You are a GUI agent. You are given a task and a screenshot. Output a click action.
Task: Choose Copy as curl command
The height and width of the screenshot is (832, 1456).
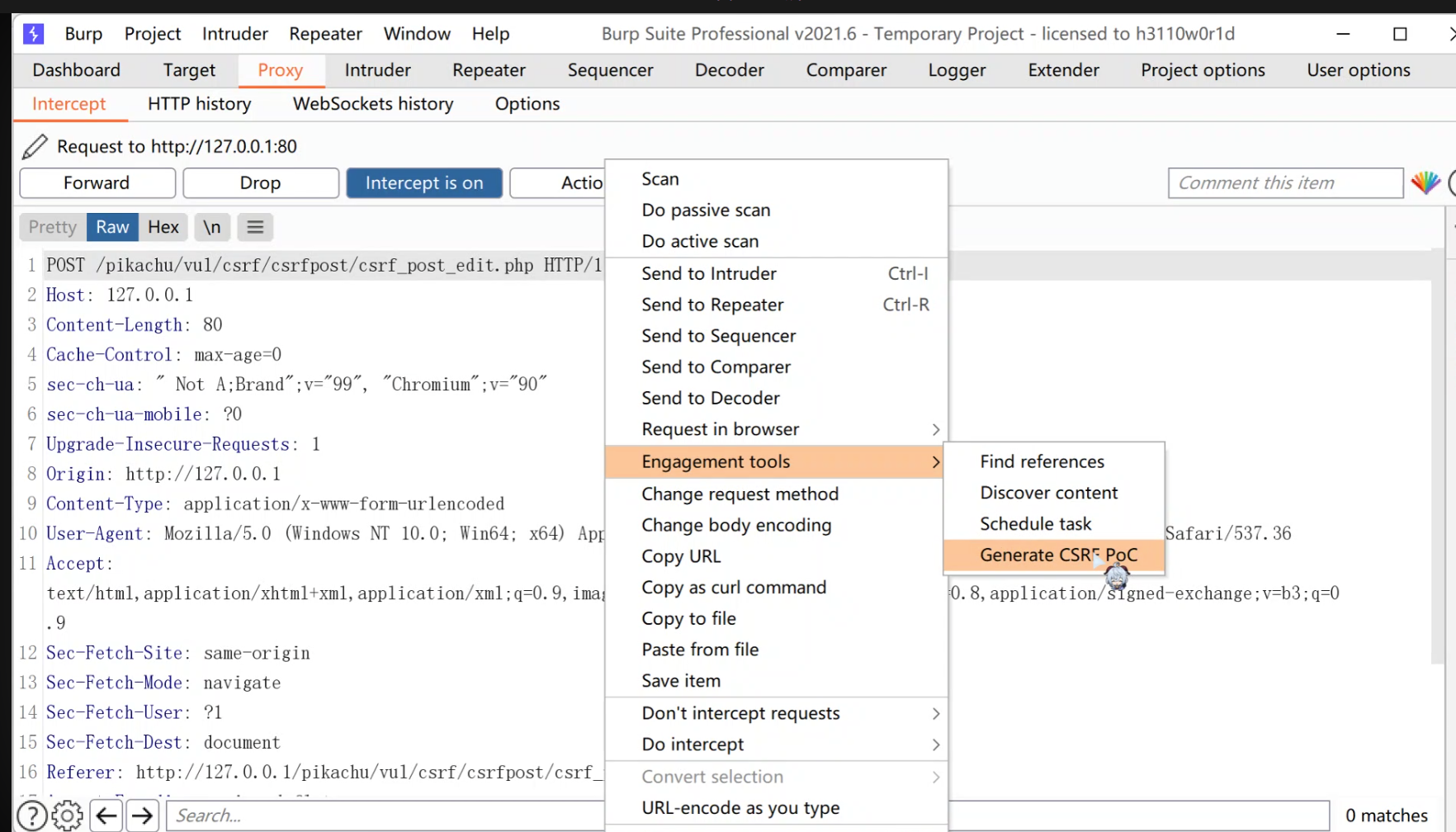(x=776, y=588)
